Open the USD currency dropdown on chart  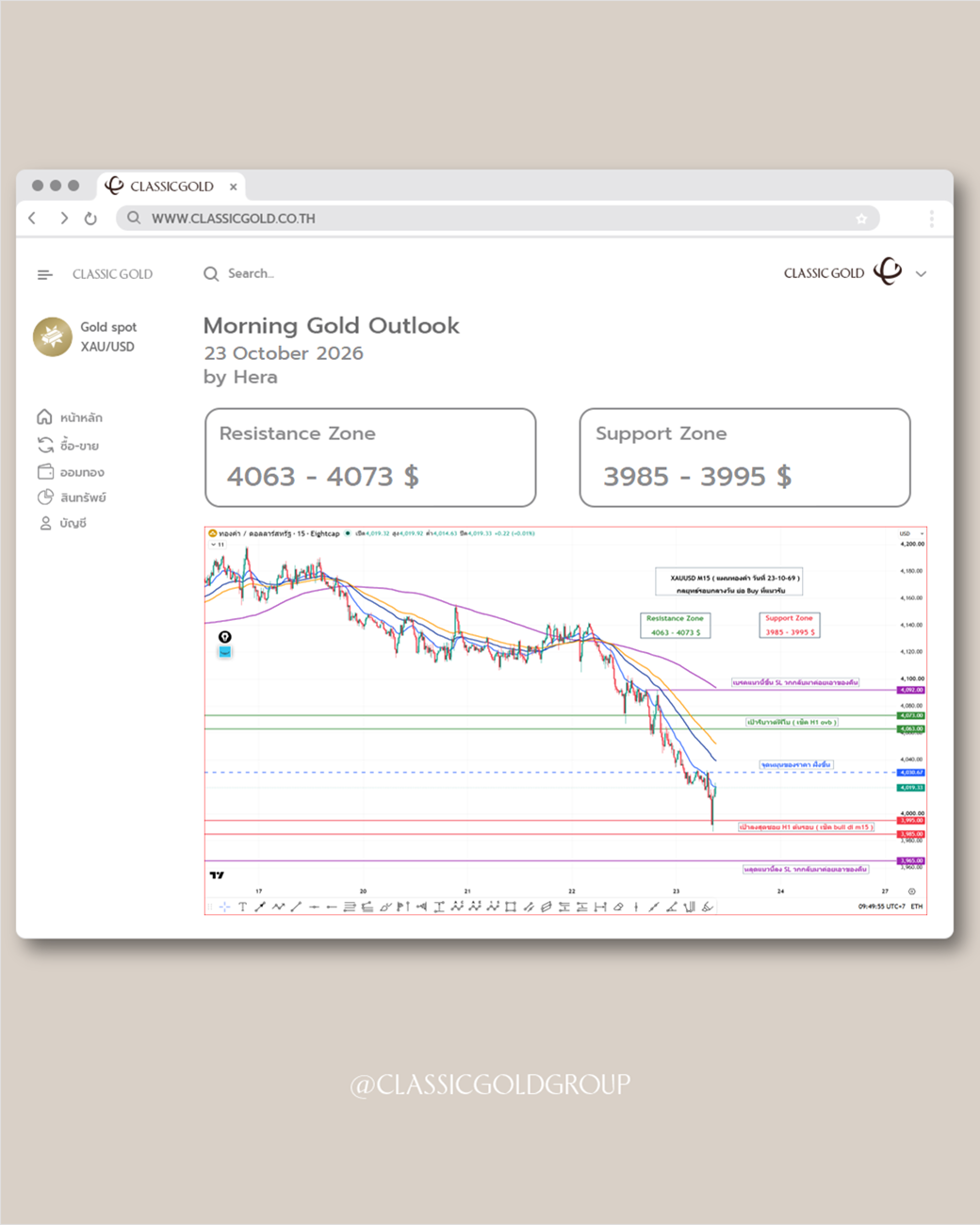tap(911, 533)
